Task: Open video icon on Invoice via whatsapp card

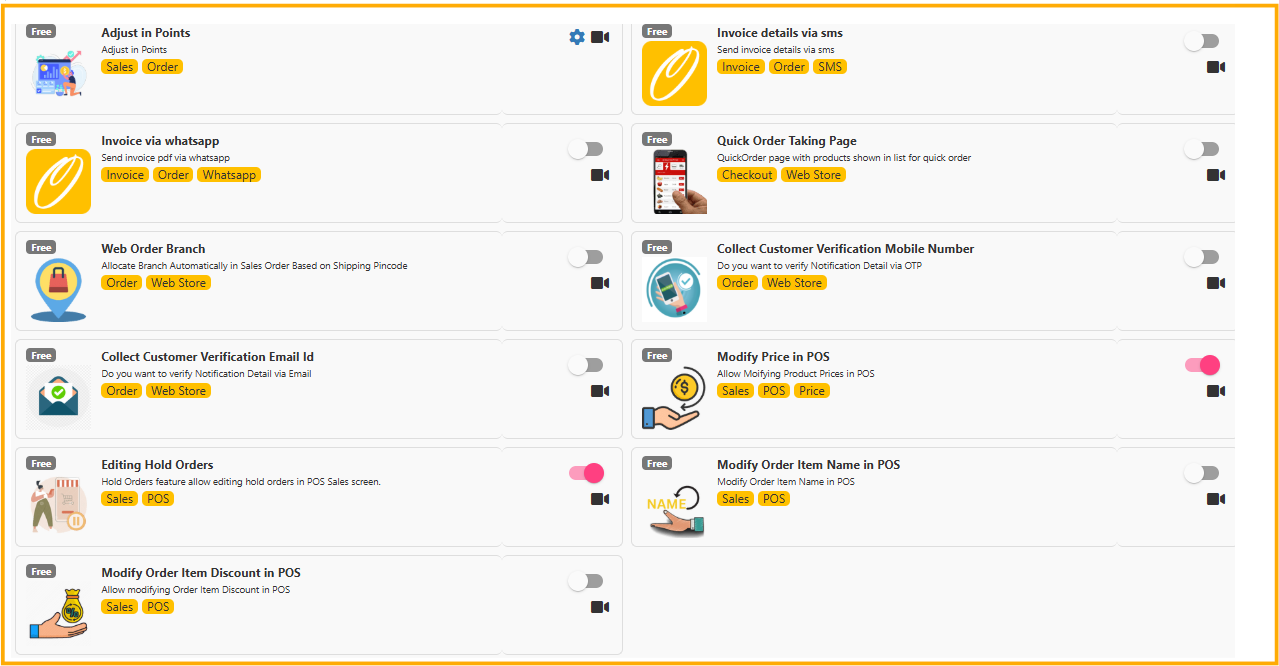Action: 600,174
